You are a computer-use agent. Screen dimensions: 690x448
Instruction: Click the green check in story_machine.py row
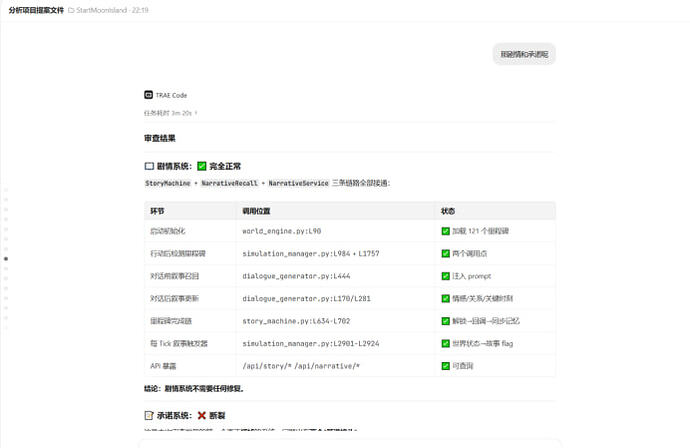click(x=445, y=321)
